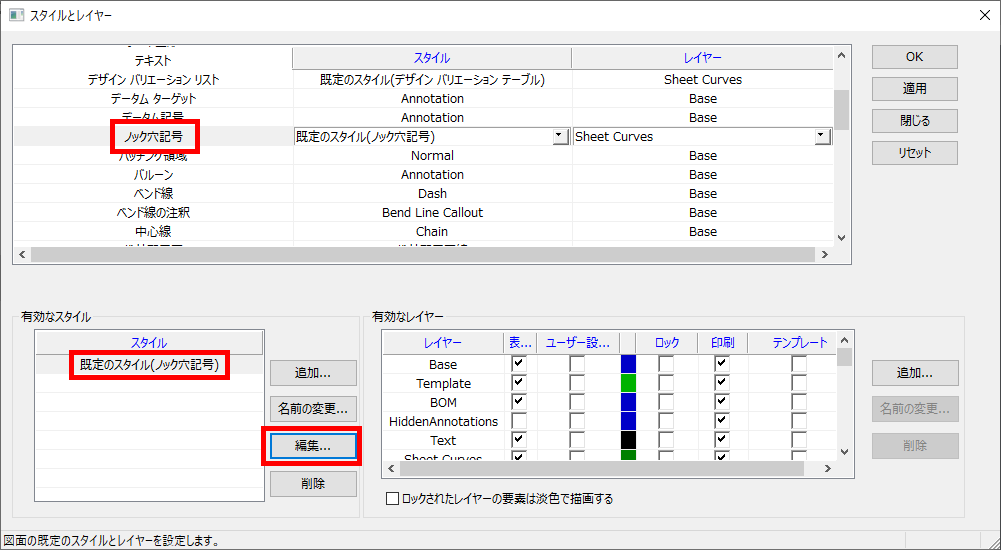Select the ノック穴記号 row label
This screenshot has height=550, width=1001.
pos(153,137)
